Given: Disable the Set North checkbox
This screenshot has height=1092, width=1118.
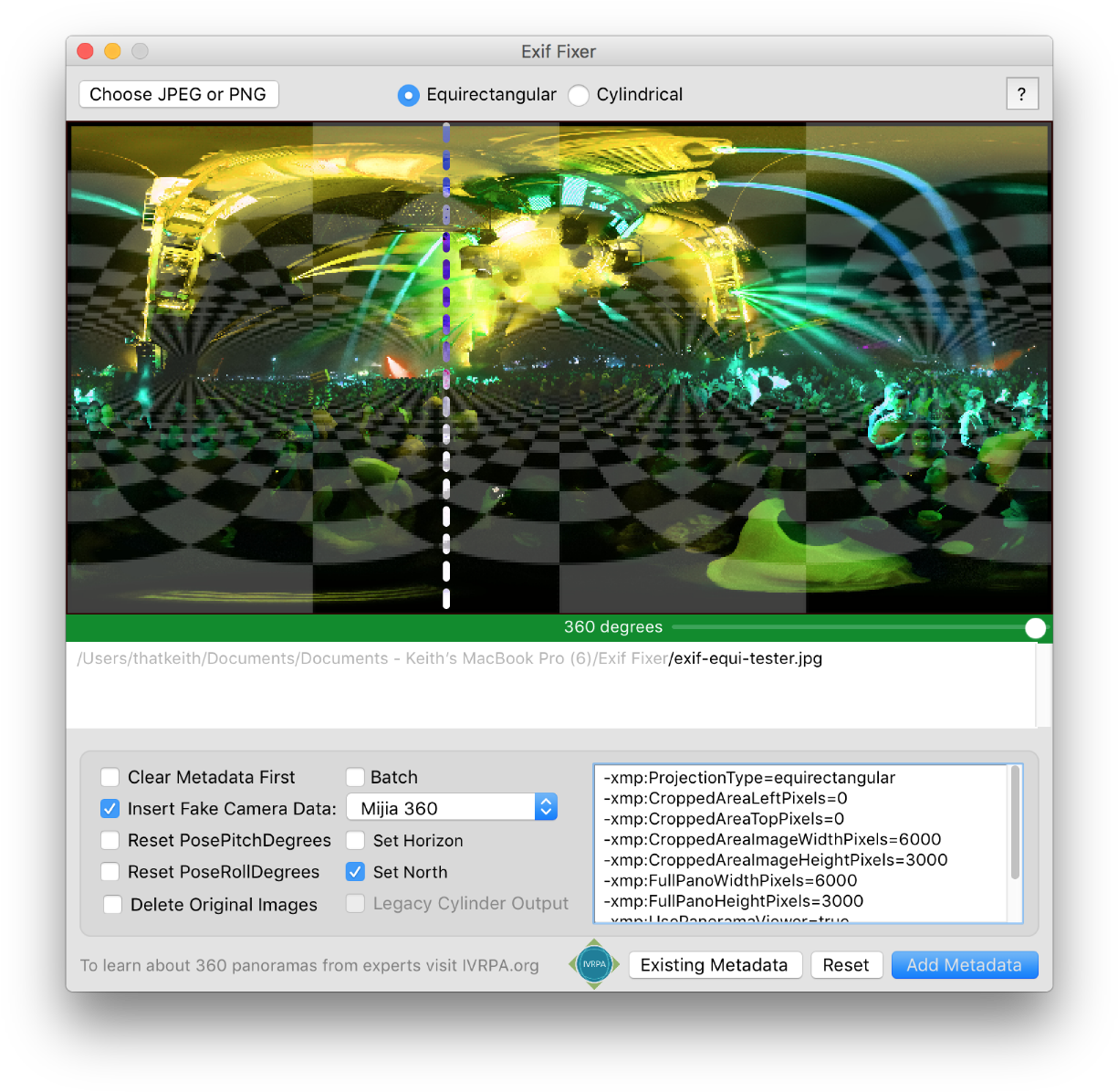Looking at the screenshot, I should point(356,872).
